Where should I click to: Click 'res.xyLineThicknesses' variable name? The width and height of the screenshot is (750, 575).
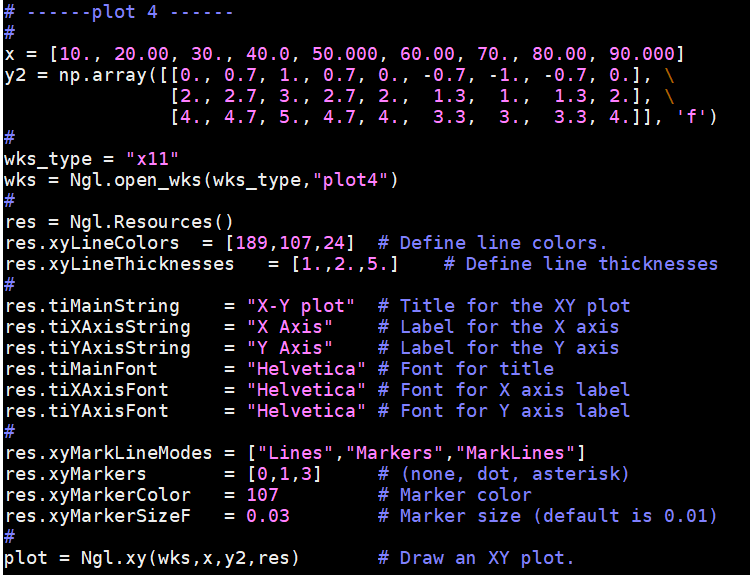click(x=120, y=264)
